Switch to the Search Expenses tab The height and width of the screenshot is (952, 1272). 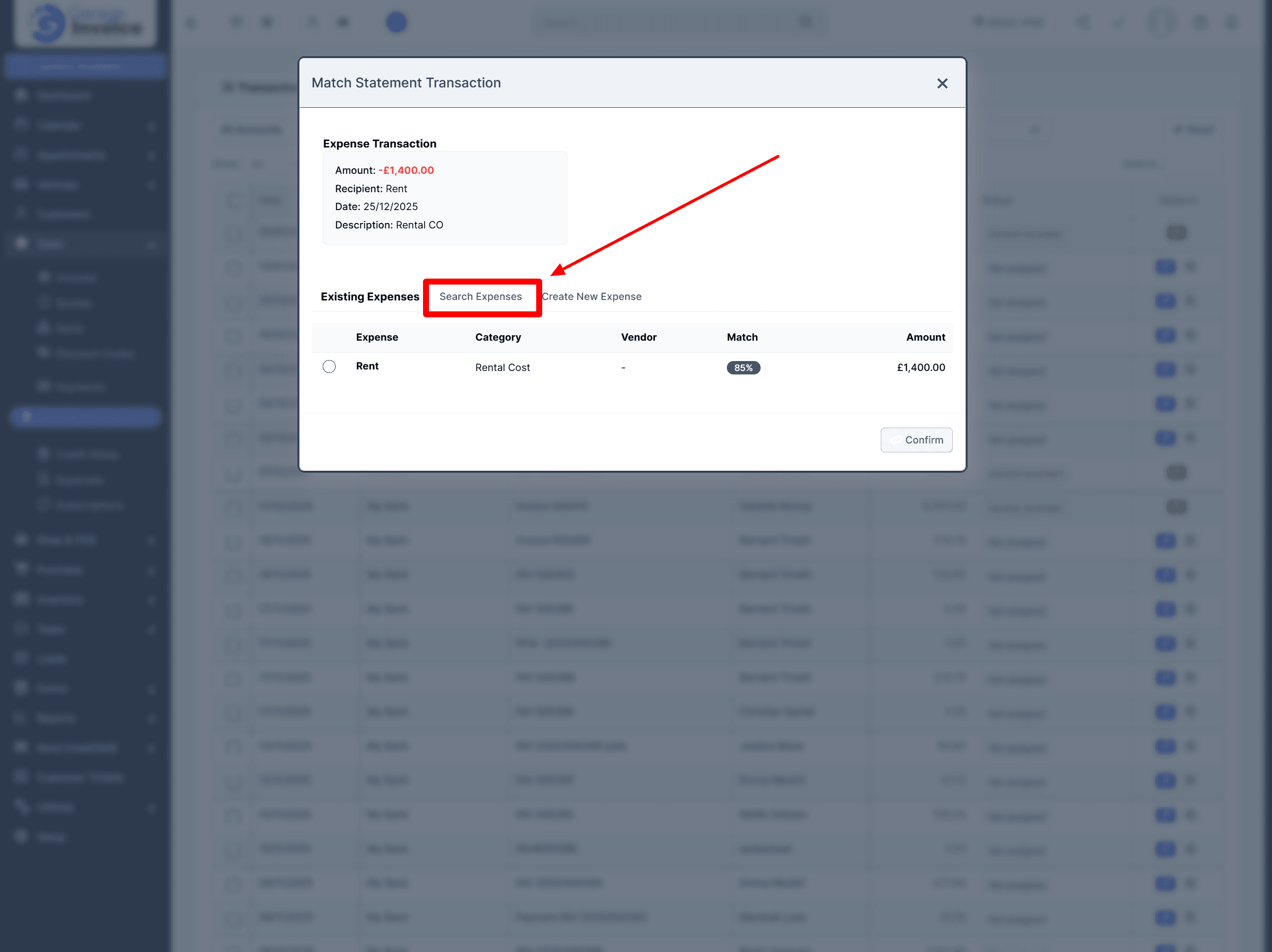(x=480, y=296)
